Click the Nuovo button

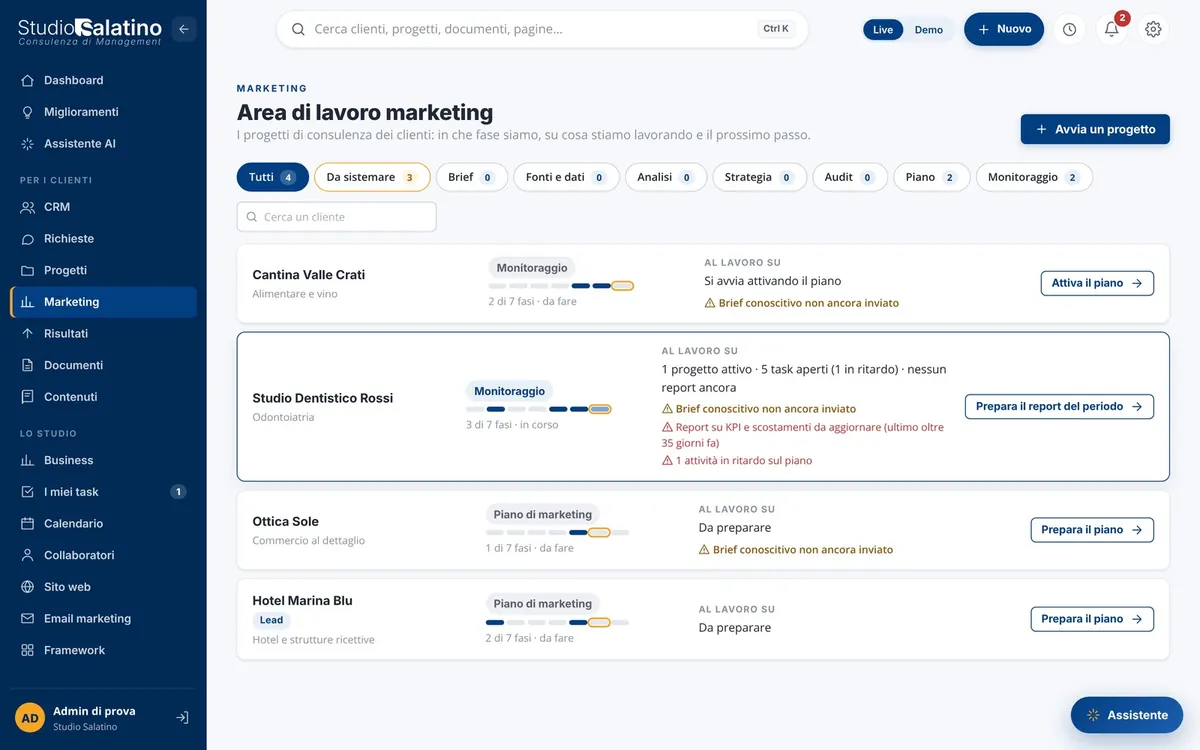pyautogui.click(x=1004, y=29)
